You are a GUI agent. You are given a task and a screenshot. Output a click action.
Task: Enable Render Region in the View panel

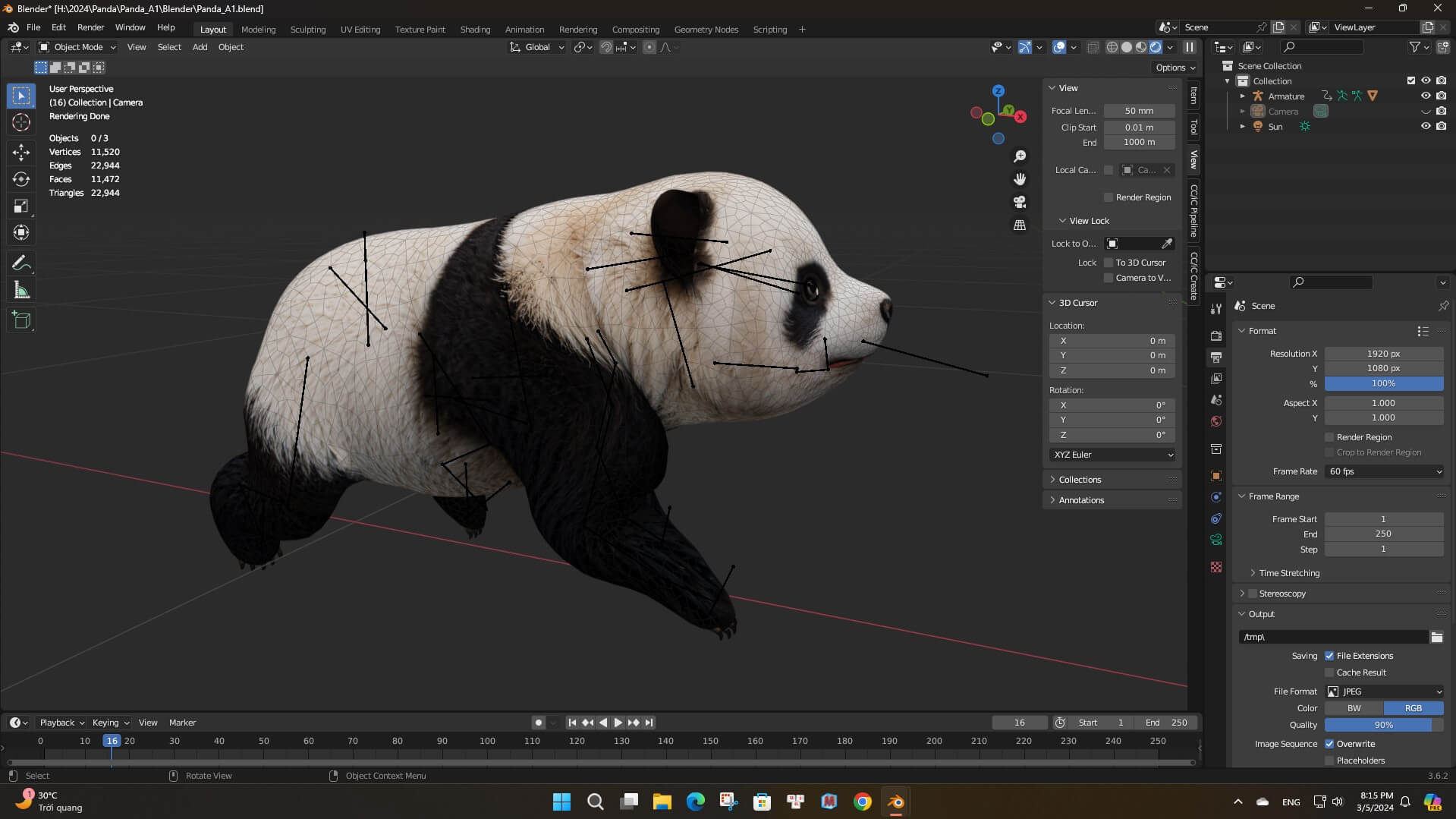(x=1109, y=197)
